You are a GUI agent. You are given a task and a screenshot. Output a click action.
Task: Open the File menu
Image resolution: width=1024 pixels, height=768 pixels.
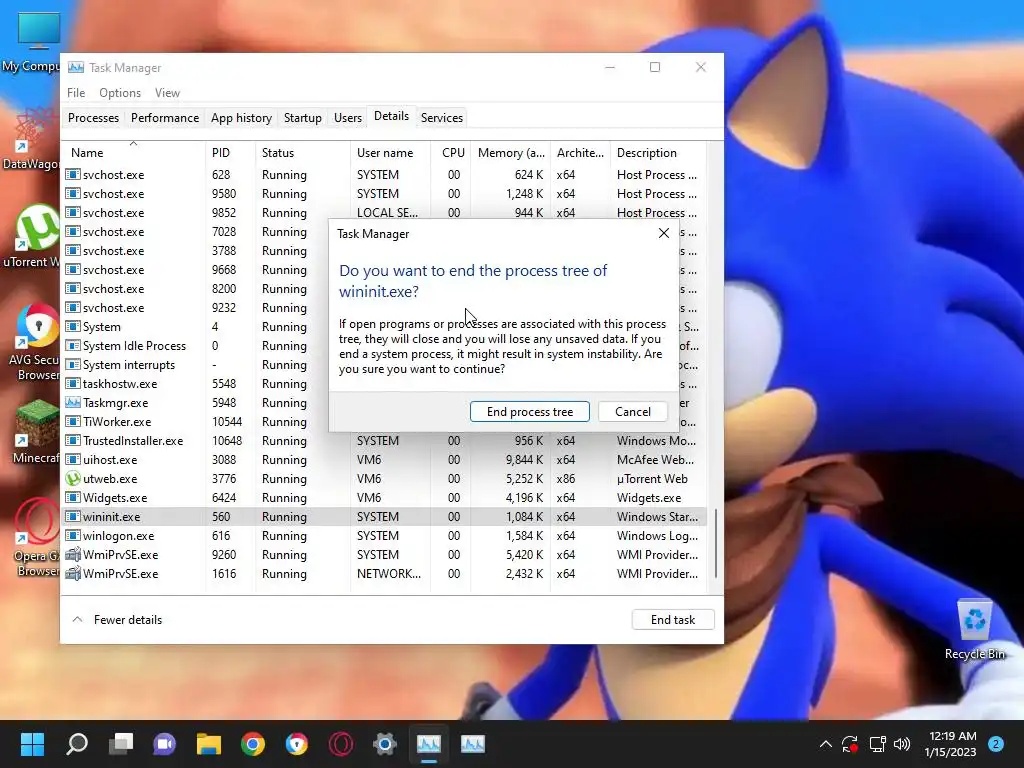tap(76, 93)
